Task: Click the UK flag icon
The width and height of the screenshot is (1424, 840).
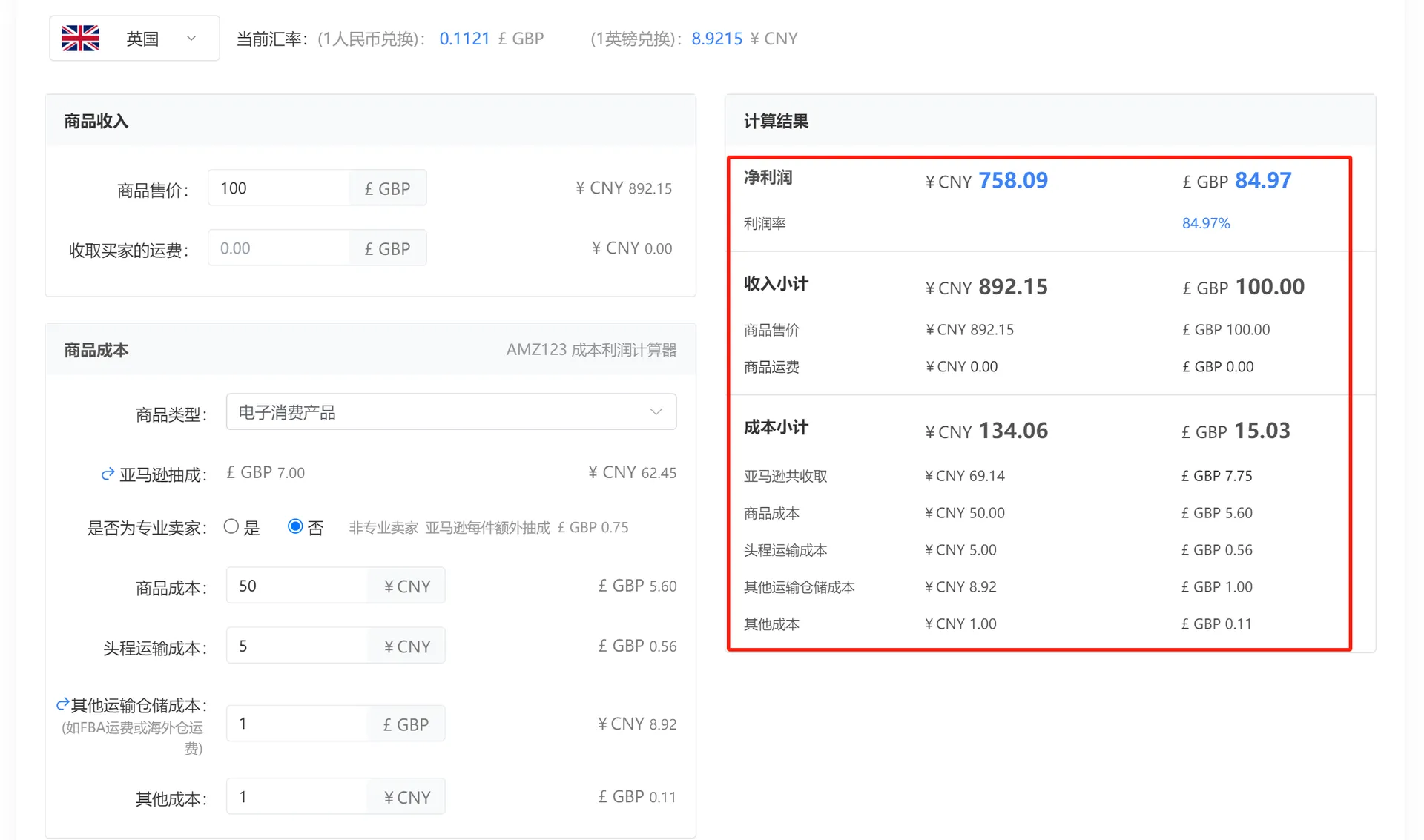Action: click(80, 38)
